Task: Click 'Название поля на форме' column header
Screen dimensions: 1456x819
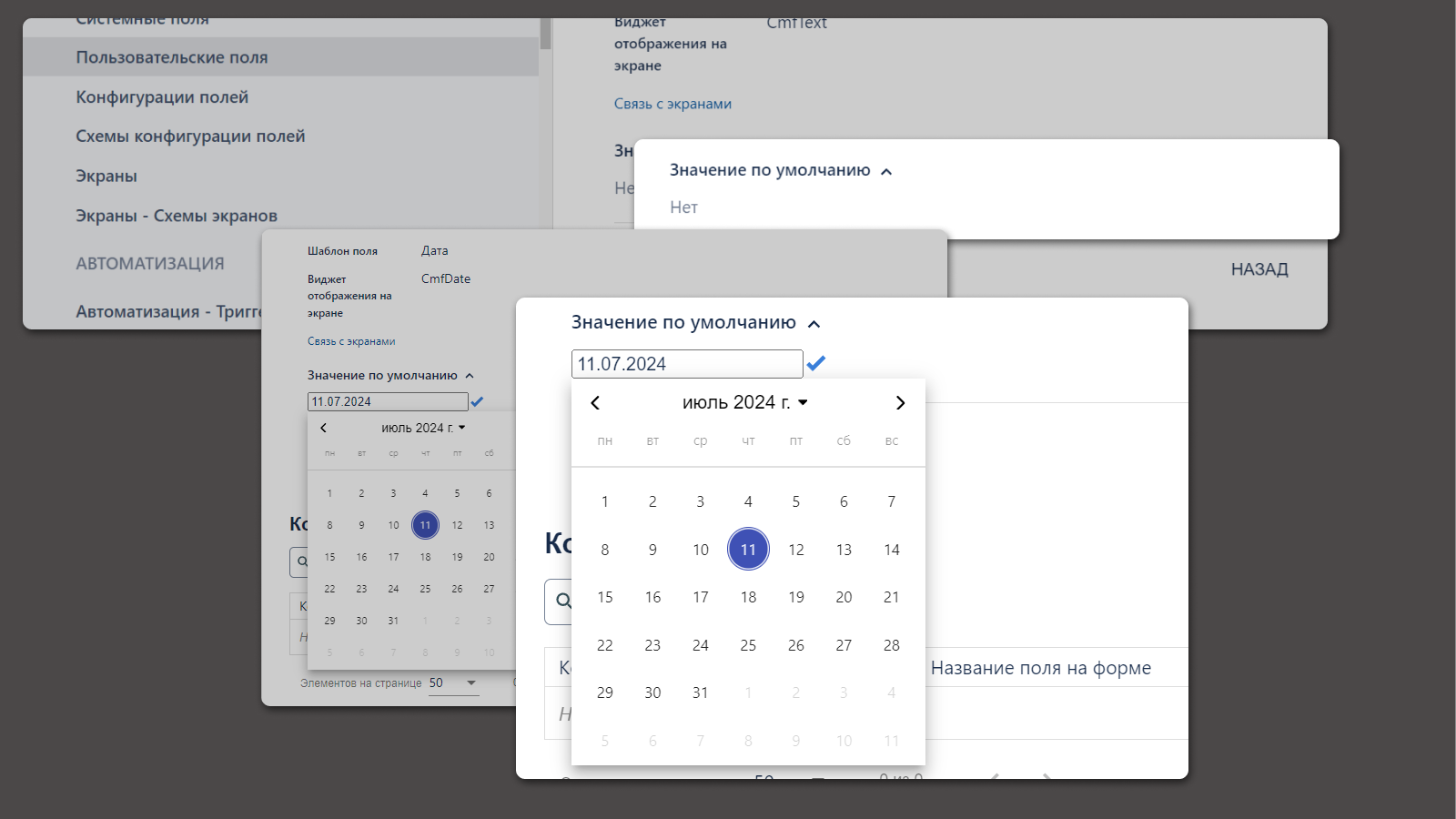Action: (1040, 668)
